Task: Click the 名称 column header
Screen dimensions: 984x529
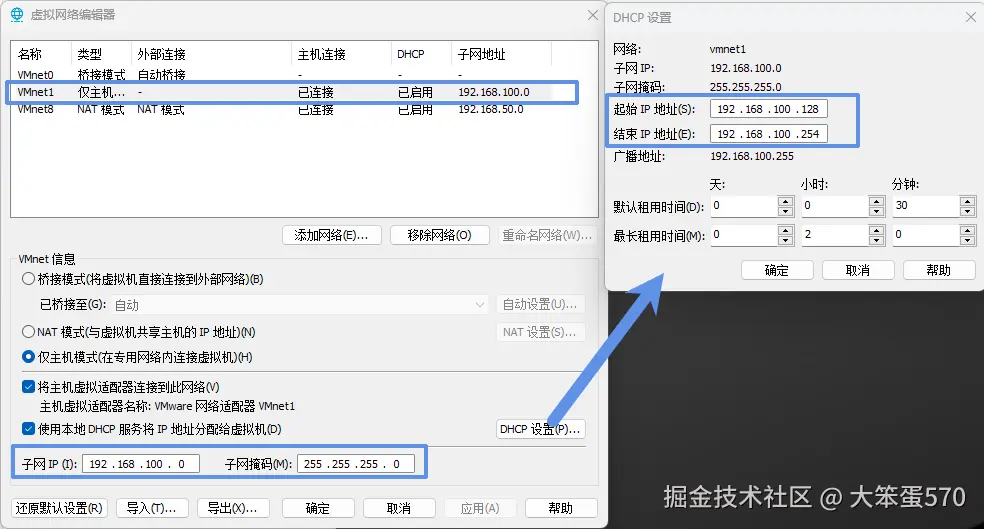Action: click(41, 55)
